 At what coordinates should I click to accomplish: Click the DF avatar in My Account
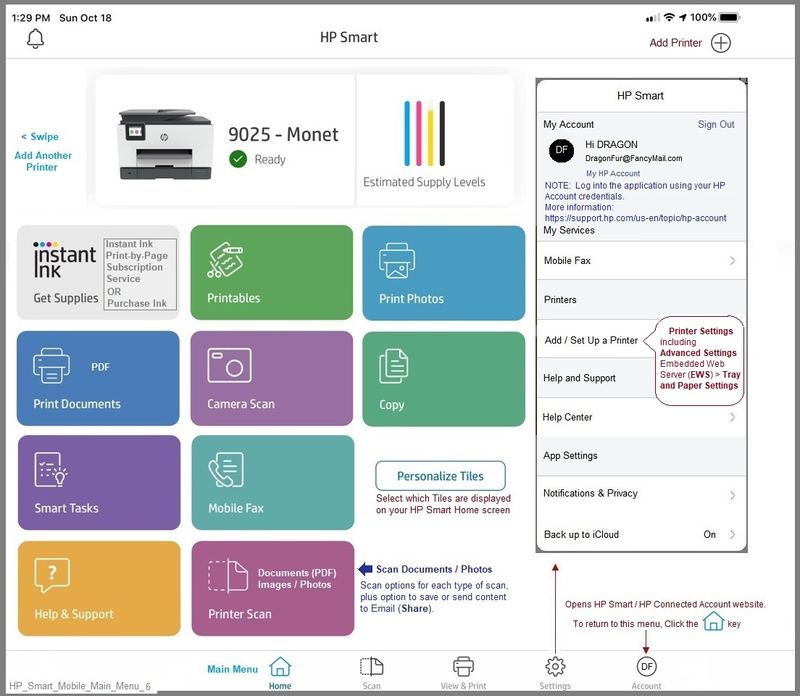tap(561, 150)
